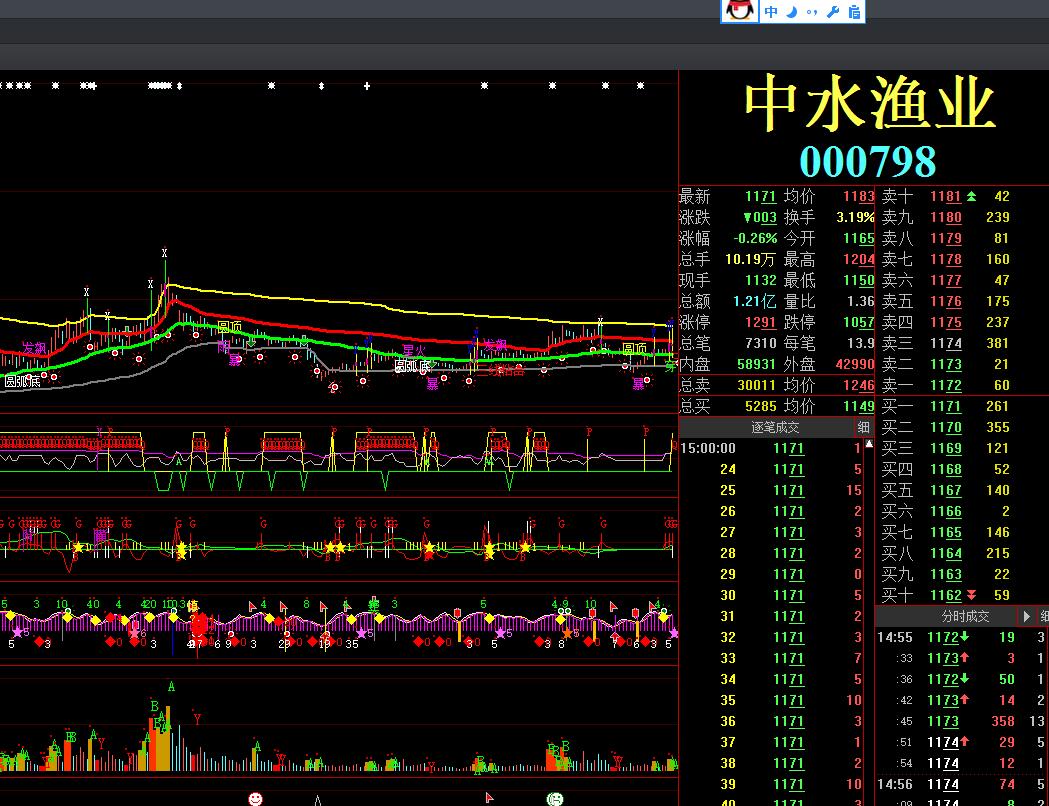Click the 外盘 value 42990
1049x806 pixels.
coord(855,364)
